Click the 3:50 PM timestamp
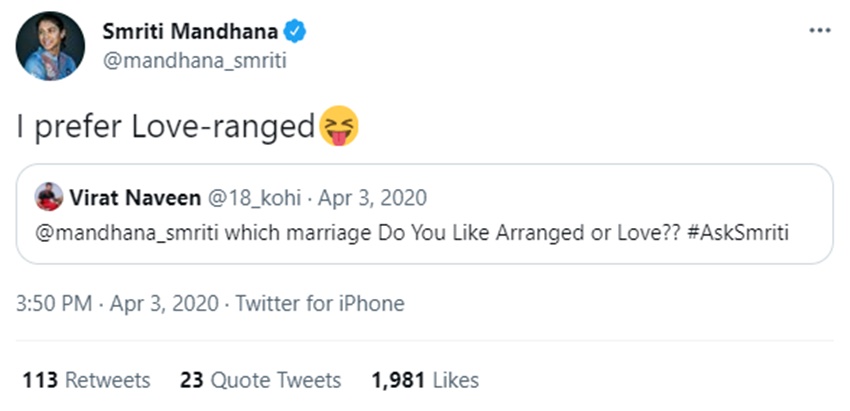The width and height of the screenshot is (850, 411). click(x=56, y=303)
